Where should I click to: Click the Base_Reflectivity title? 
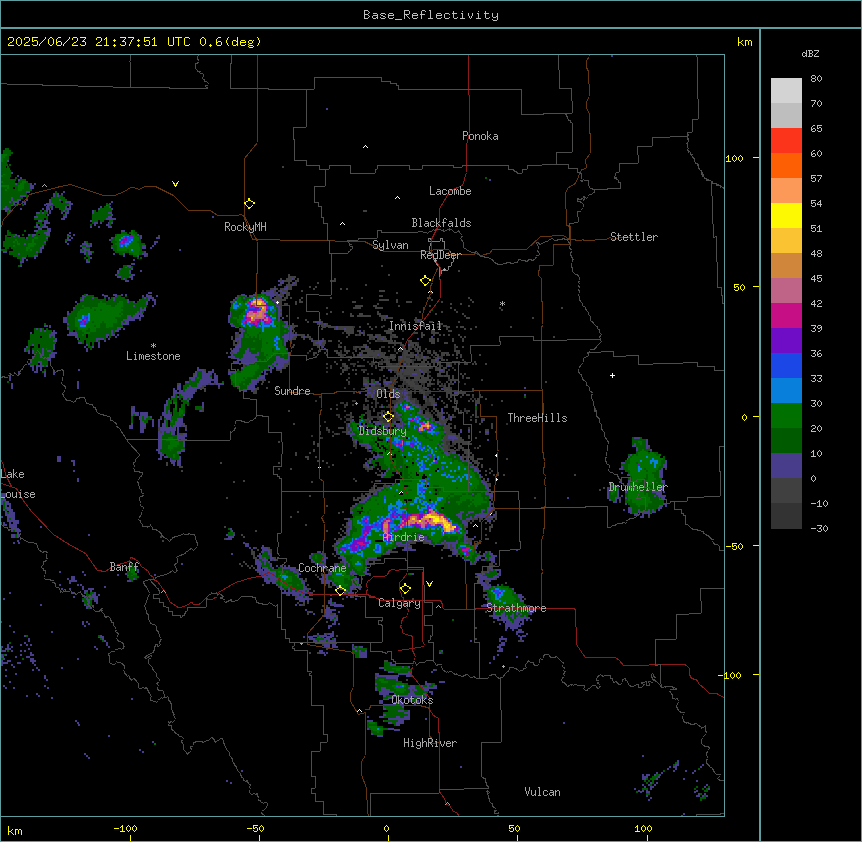431,15
